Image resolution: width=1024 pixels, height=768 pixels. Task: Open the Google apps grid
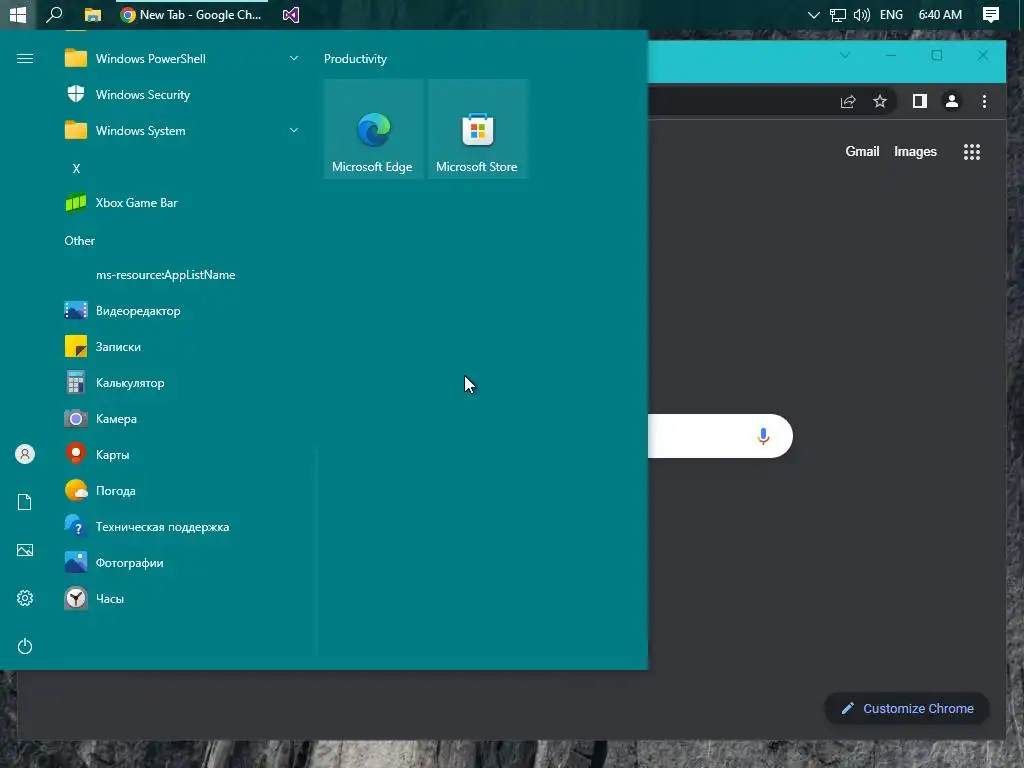[x=972, y=152]
